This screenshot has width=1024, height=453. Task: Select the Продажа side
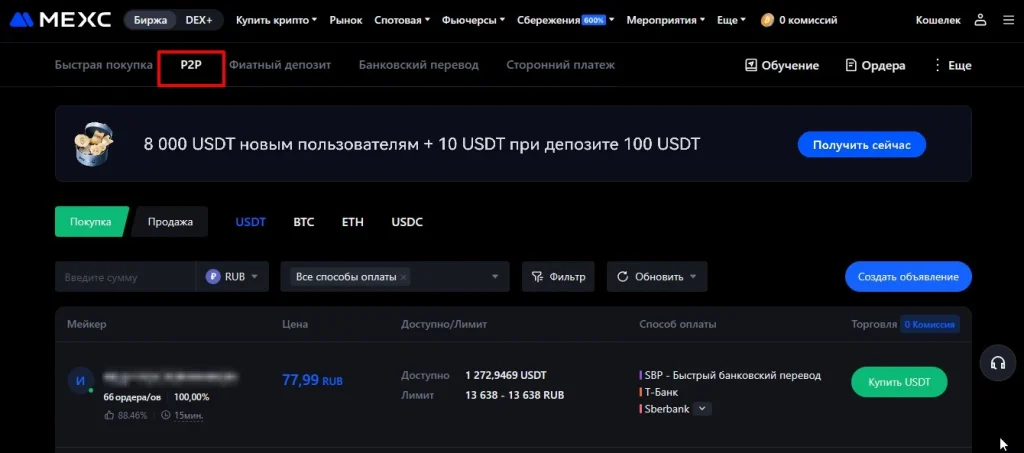(x=170, y=221)
